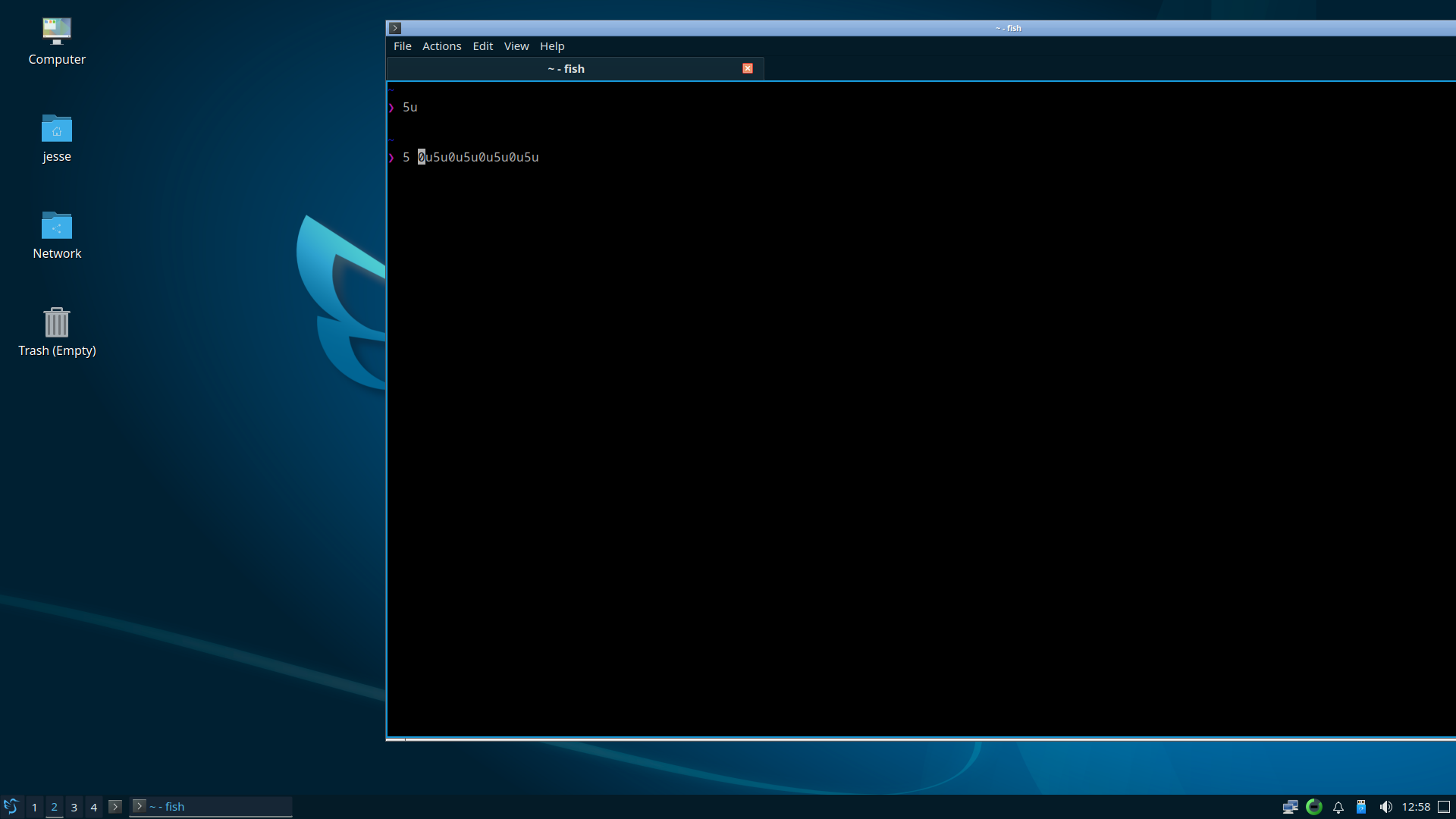Open the notifications bell icon
The image size is (1456, 819).
coord(1338,807)
